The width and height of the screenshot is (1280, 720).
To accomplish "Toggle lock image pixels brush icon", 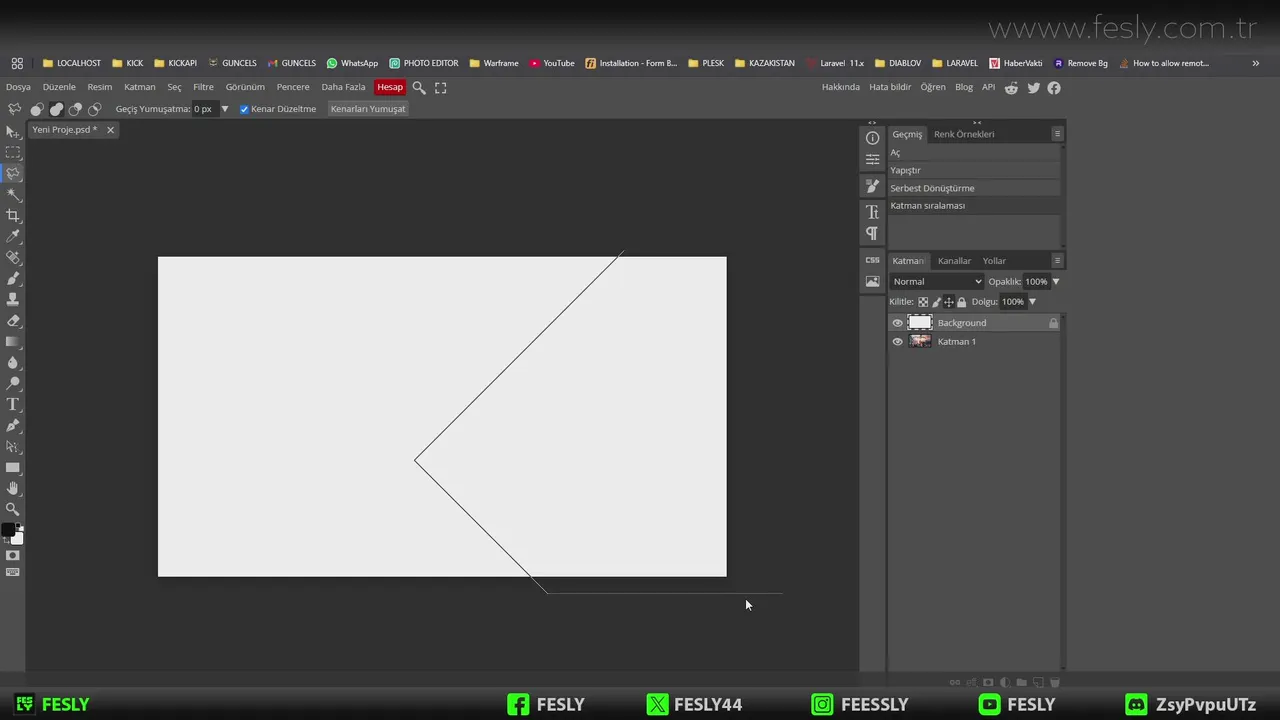I will [x=937, y=302].
